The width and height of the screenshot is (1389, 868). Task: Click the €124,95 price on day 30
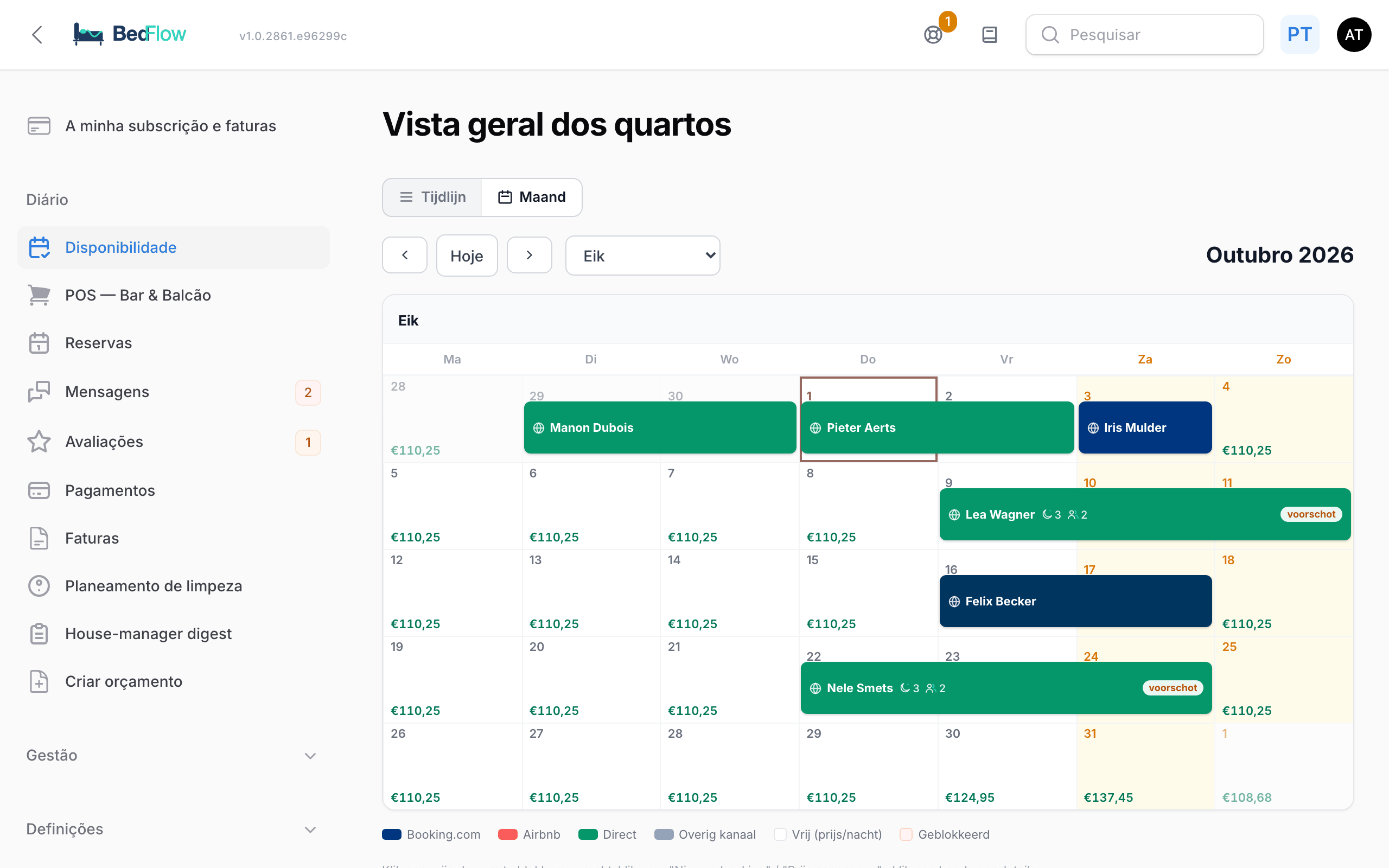970,797
